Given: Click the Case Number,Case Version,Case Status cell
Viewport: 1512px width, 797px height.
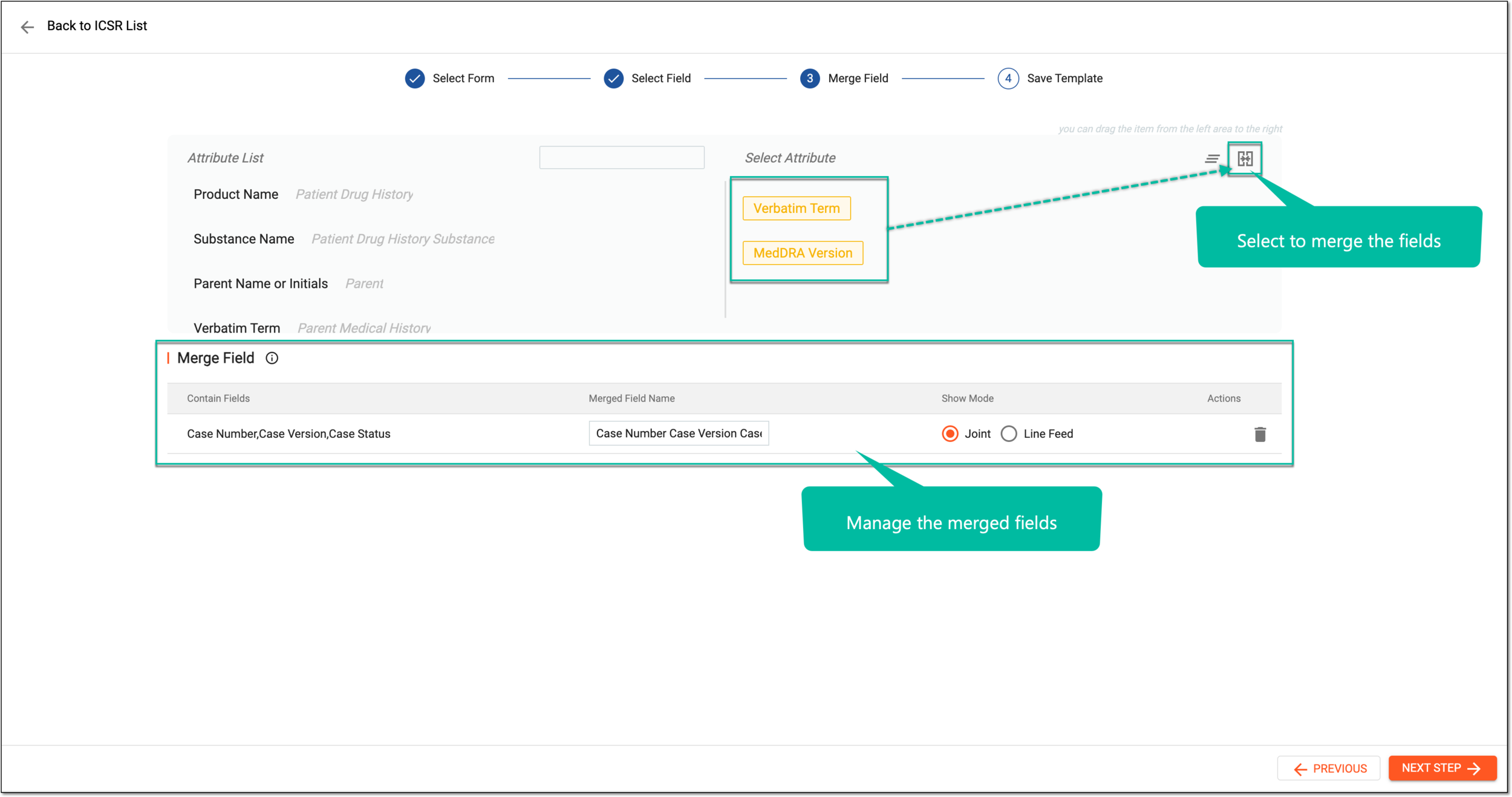Looking at the screenshot, I should [x=288, y=434].
